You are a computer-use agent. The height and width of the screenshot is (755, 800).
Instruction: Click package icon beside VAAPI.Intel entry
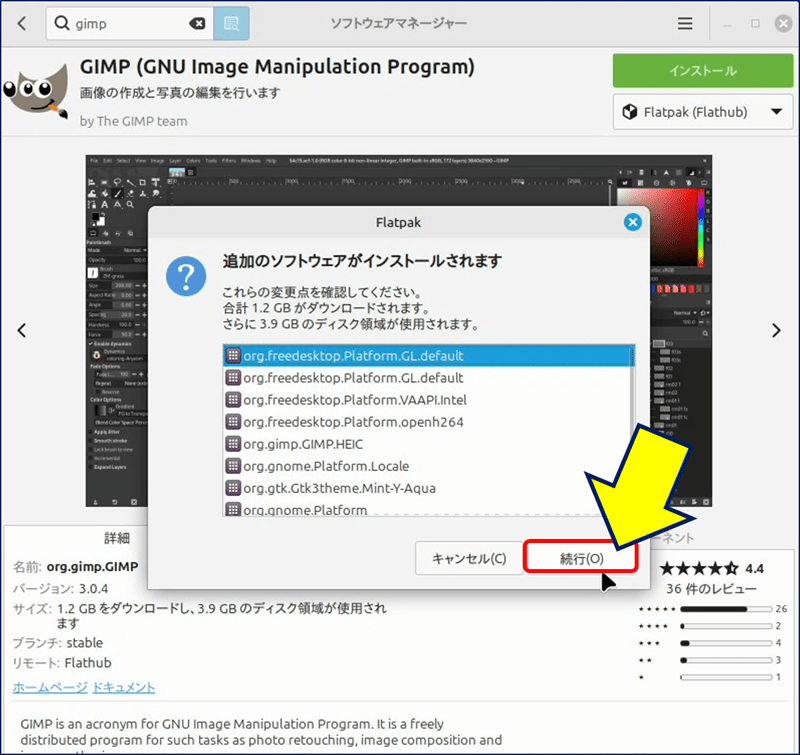coord(233,399)
